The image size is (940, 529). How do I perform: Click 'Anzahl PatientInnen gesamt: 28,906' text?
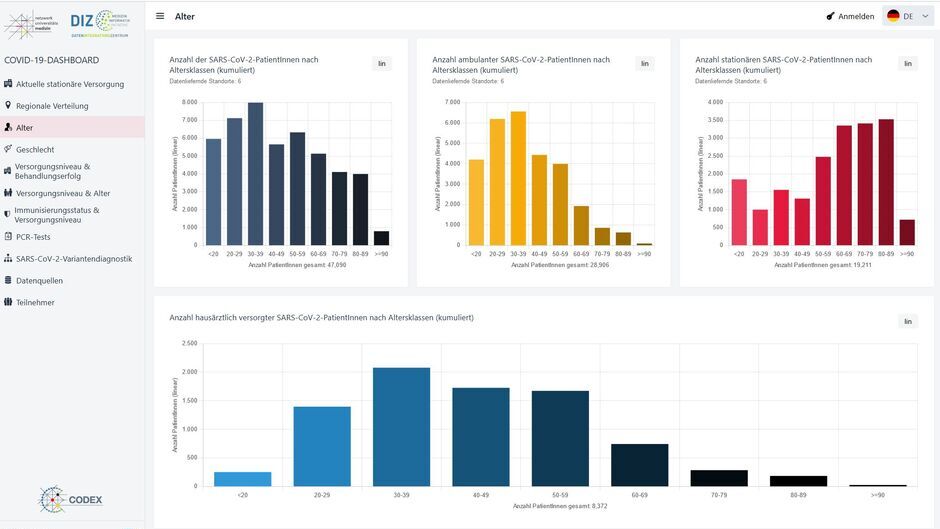coord(560,264)
